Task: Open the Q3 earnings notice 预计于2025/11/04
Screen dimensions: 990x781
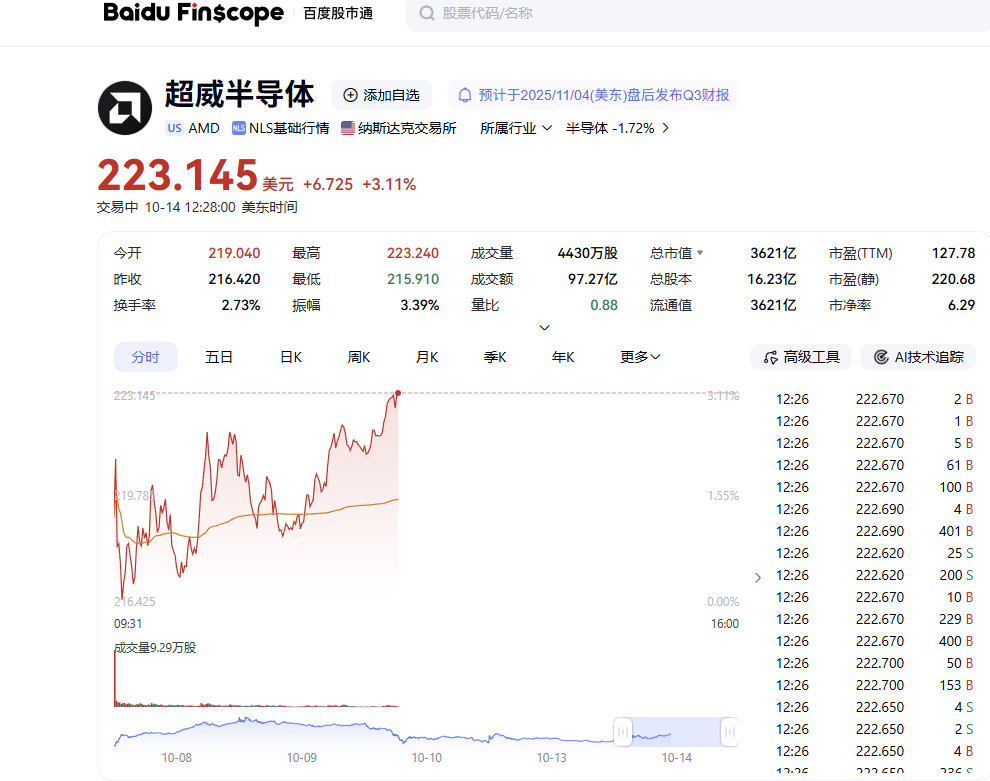Action: pyautogui.click(x=593, y=95)
